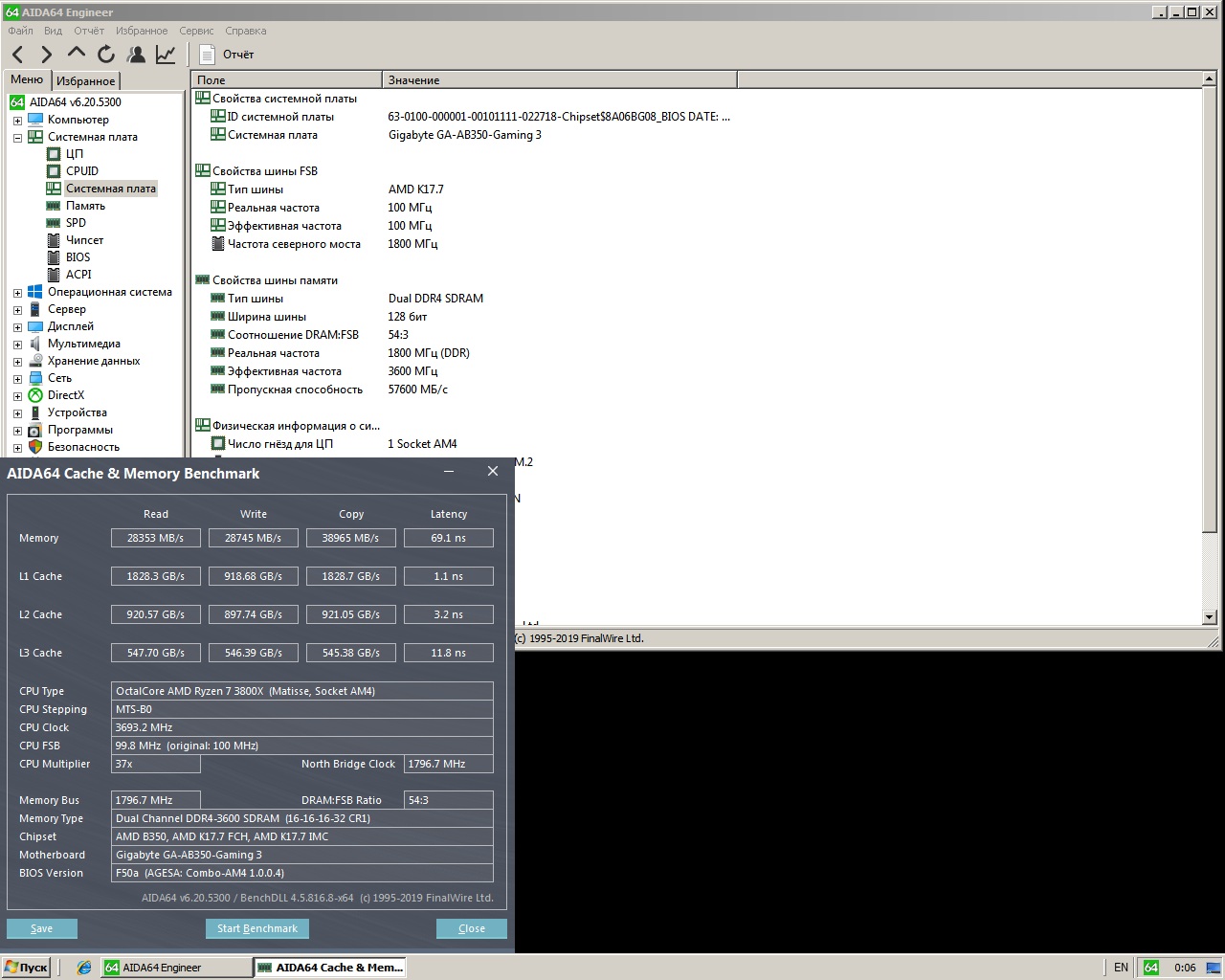Select Безопасность in the tree
Screen dimensions: 1225x980
tap(83, 447)
